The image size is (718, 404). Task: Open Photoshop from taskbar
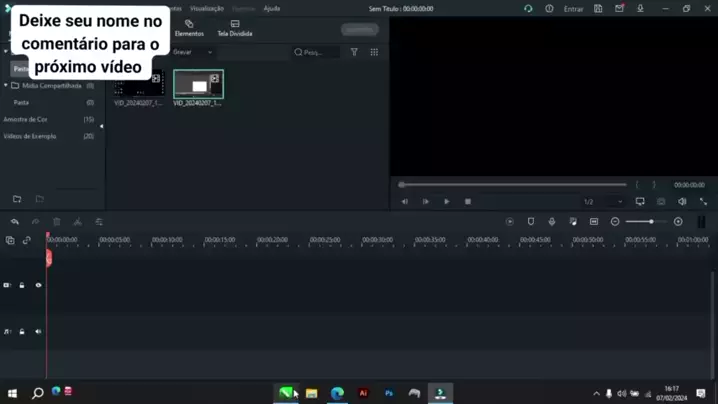[x=389, y=393]
